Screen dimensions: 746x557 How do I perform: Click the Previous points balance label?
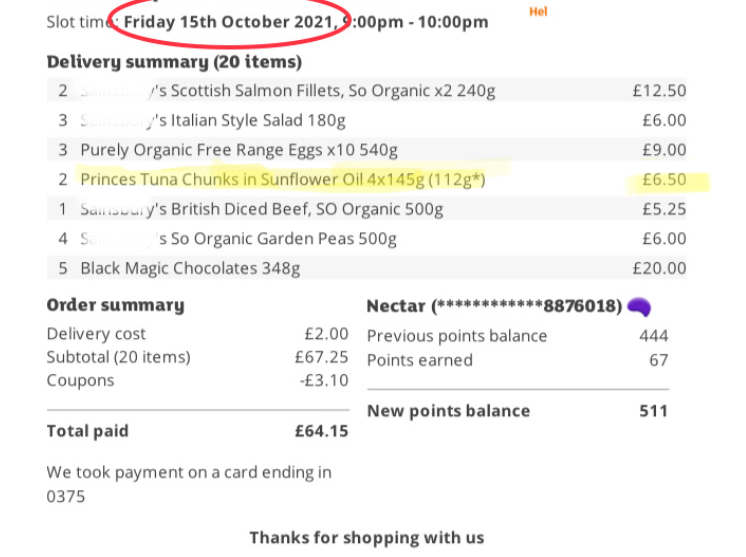pyautogui.click(x=457, y=336)
